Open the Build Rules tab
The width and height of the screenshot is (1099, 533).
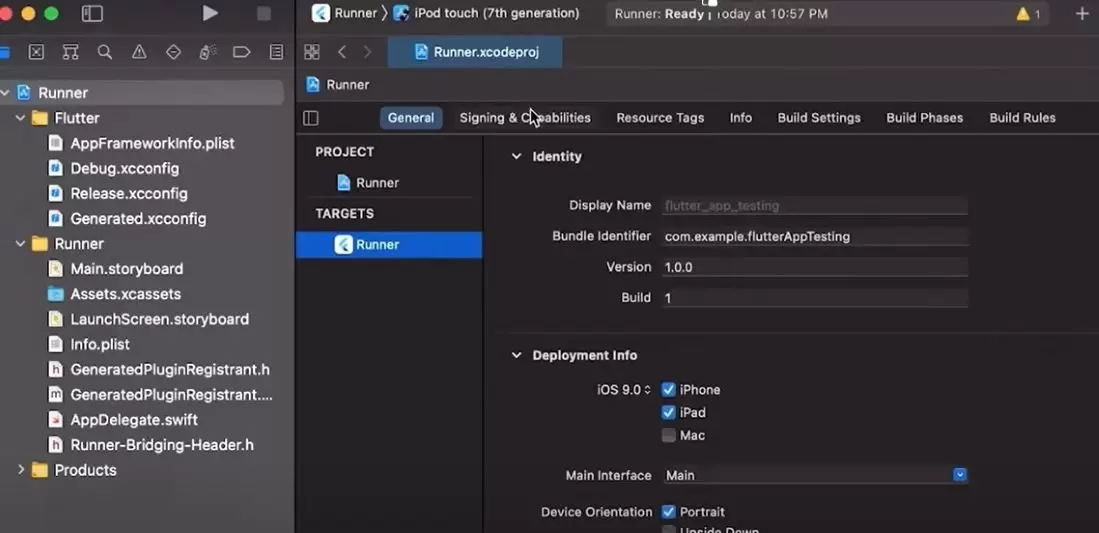tap(1022, 118)
